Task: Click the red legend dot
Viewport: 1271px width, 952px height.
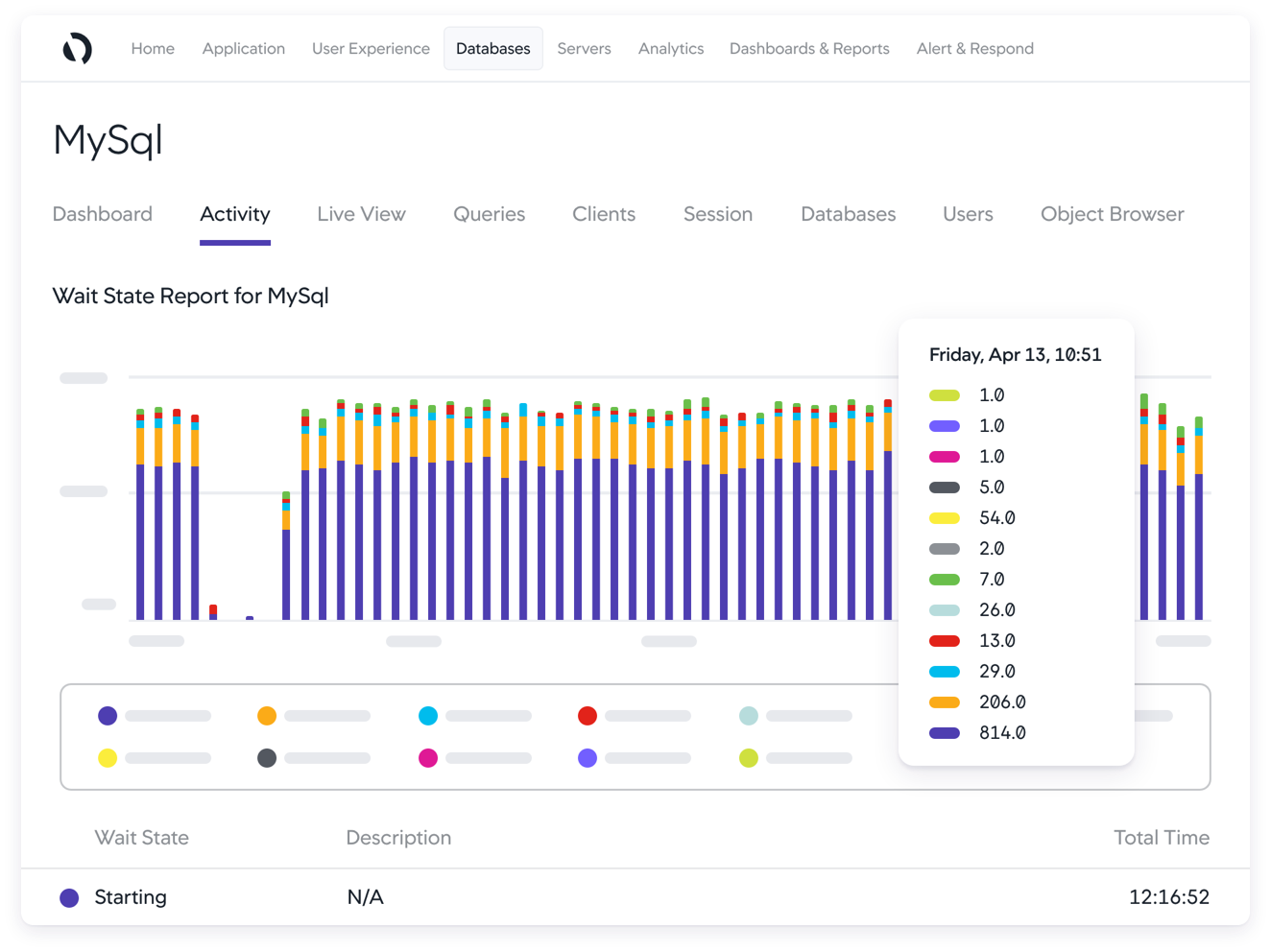Action: point(588,716)
